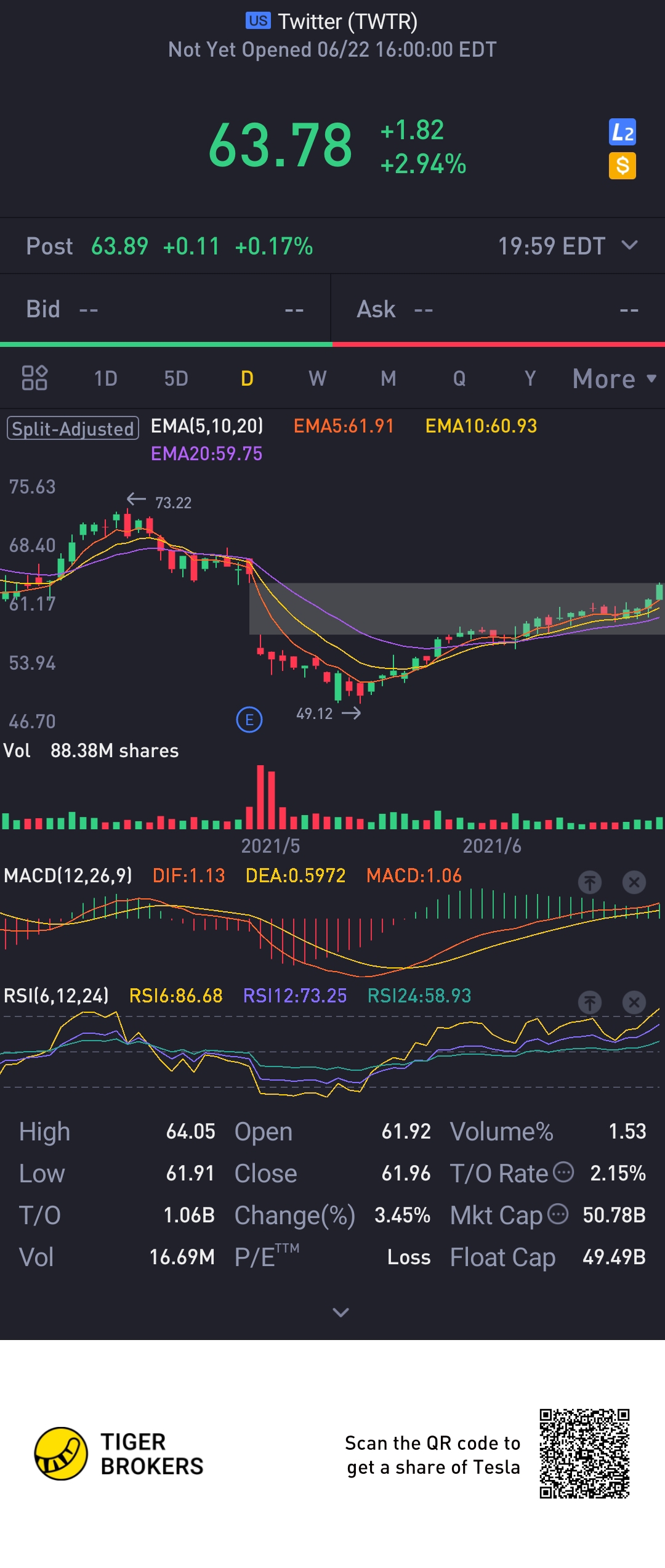Switch to 5D chart tab

point(176,378)
